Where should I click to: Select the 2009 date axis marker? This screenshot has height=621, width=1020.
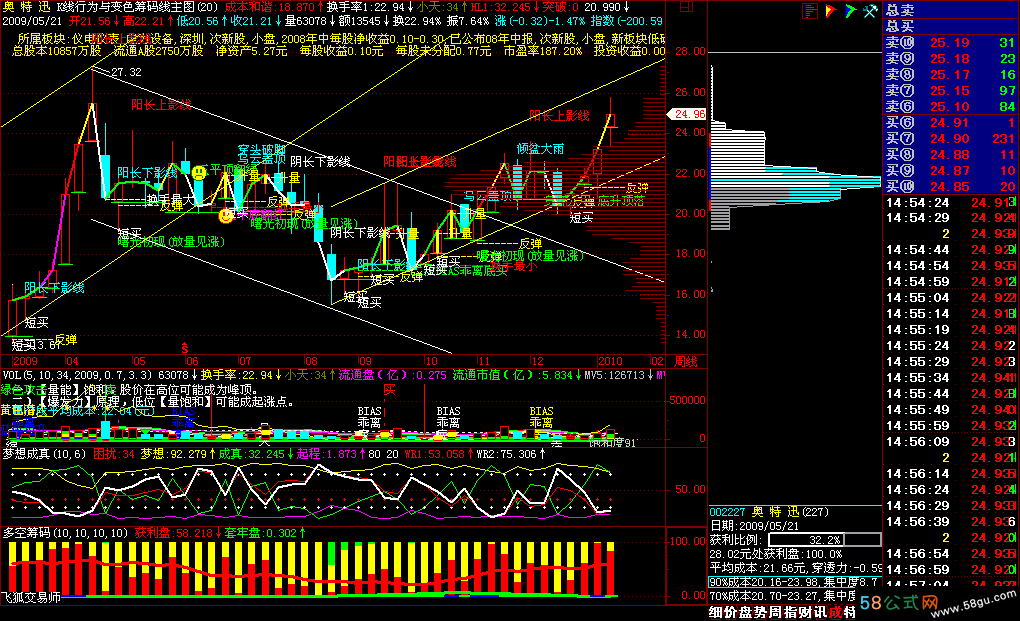[x=25, y=362]
